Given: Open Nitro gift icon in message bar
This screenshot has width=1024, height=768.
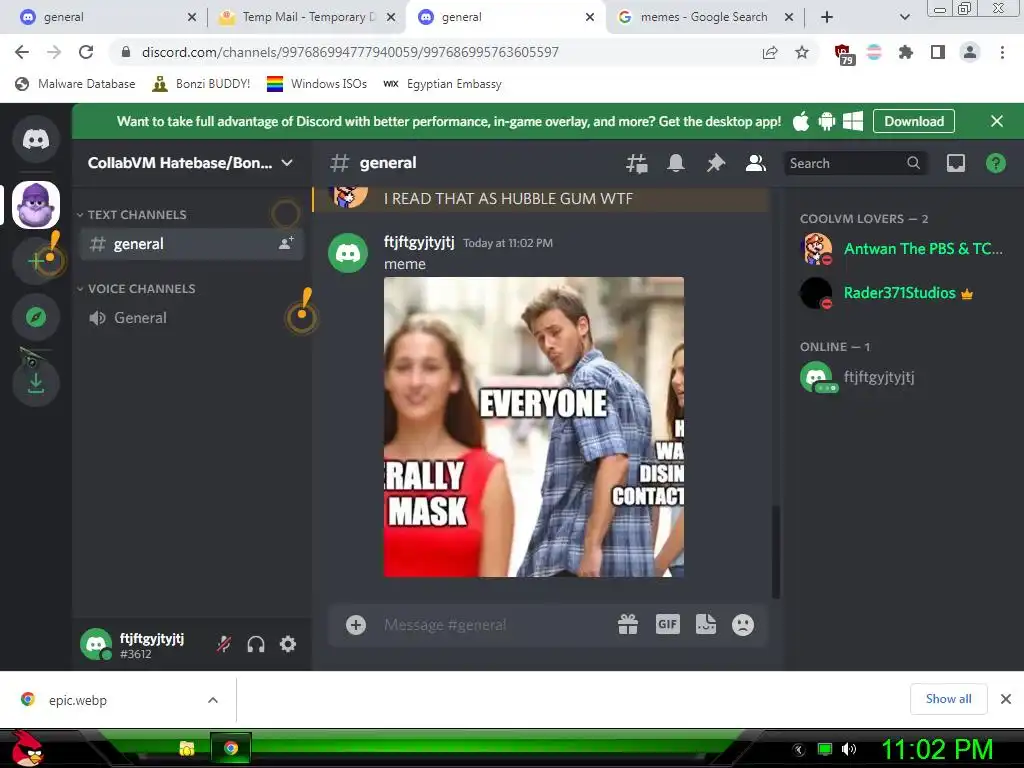Looking at the screenshot, I should (628, 625).
